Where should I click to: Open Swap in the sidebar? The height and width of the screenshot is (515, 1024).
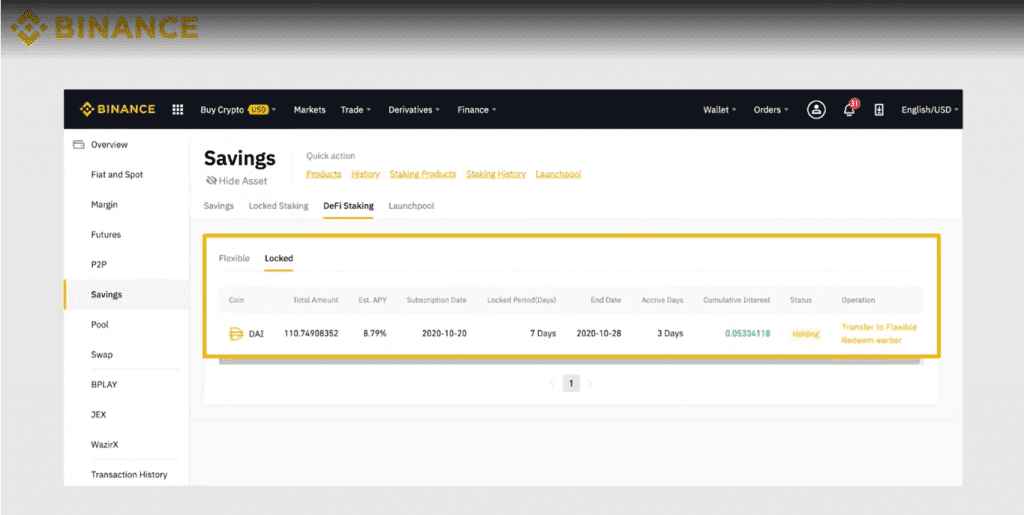pos(102,355)
